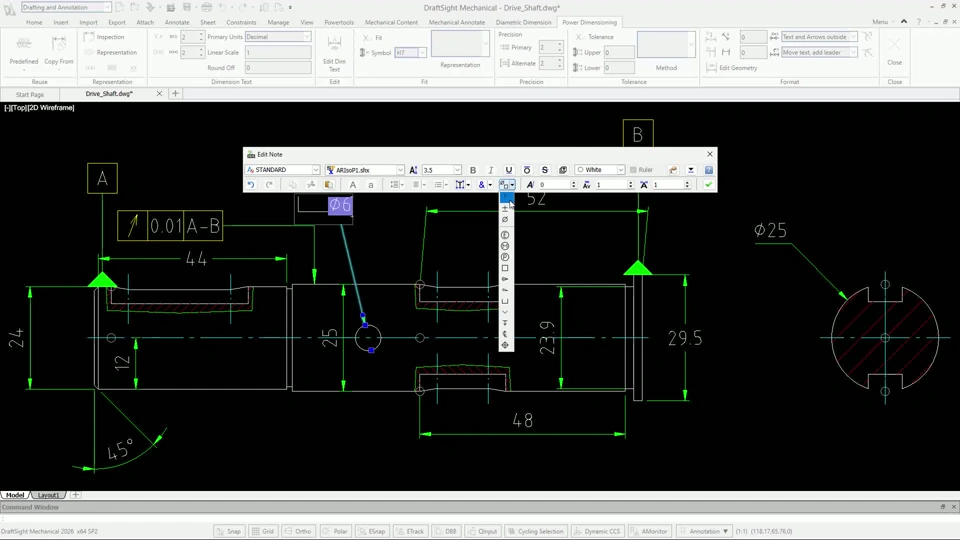The width and height of the screenshot is (960, 540).
Task: Click the oblique angle value field in Edit Note
Action: point(557,185)
